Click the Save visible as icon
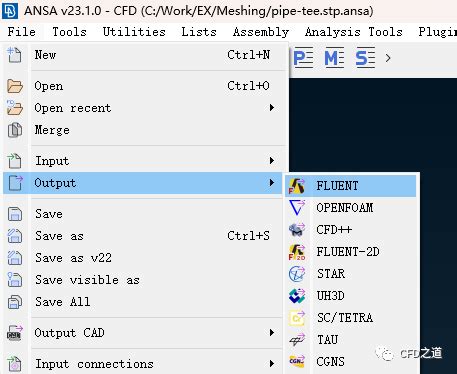Viewport: 457px width, 374px height. (x=15, y=280)
